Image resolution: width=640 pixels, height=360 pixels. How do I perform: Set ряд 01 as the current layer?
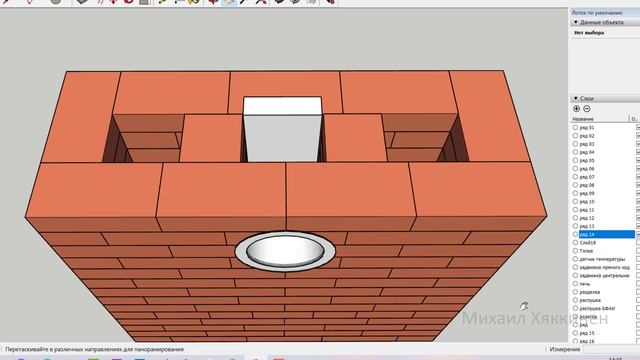tap(575, 128)
